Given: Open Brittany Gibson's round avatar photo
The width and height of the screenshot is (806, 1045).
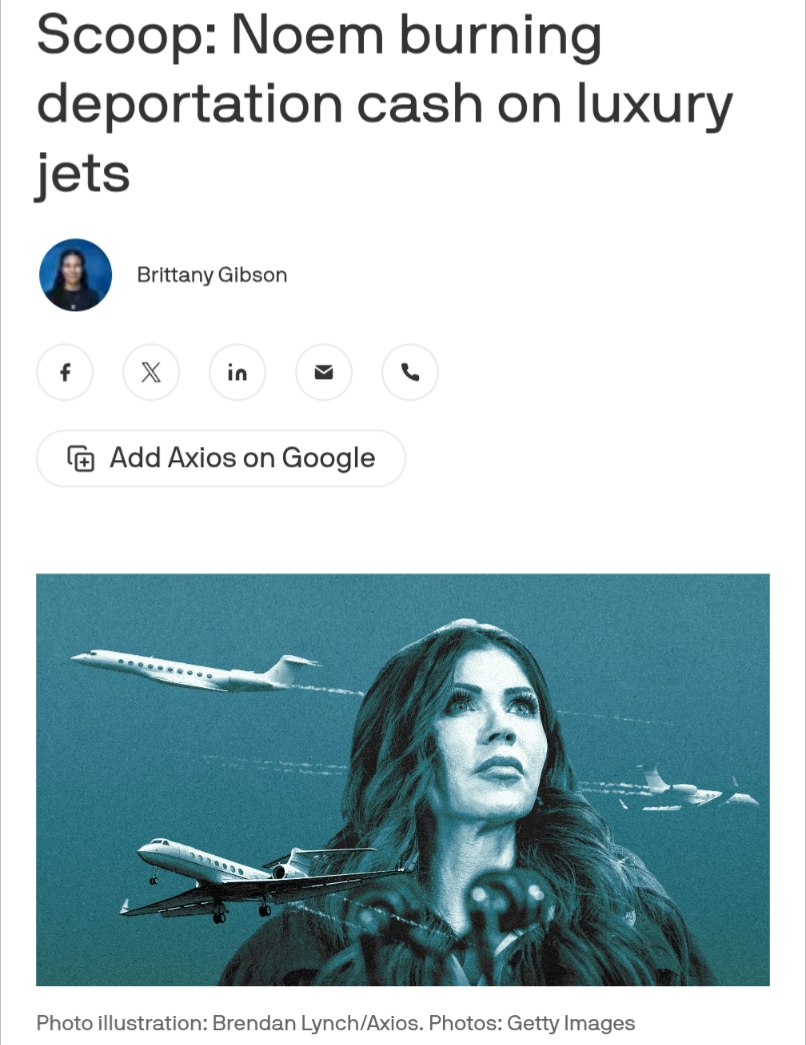Looking at the screenshot, I should coord(75,275).
